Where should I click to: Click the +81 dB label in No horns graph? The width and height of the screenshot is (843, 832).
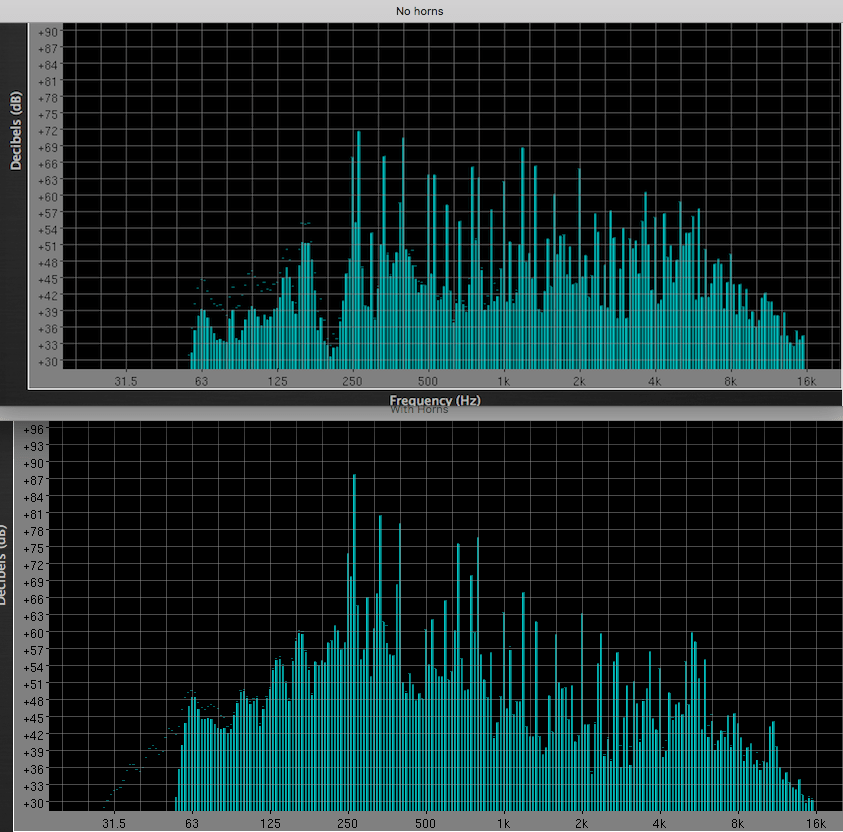pyautogui.click(x=47, y=82)
